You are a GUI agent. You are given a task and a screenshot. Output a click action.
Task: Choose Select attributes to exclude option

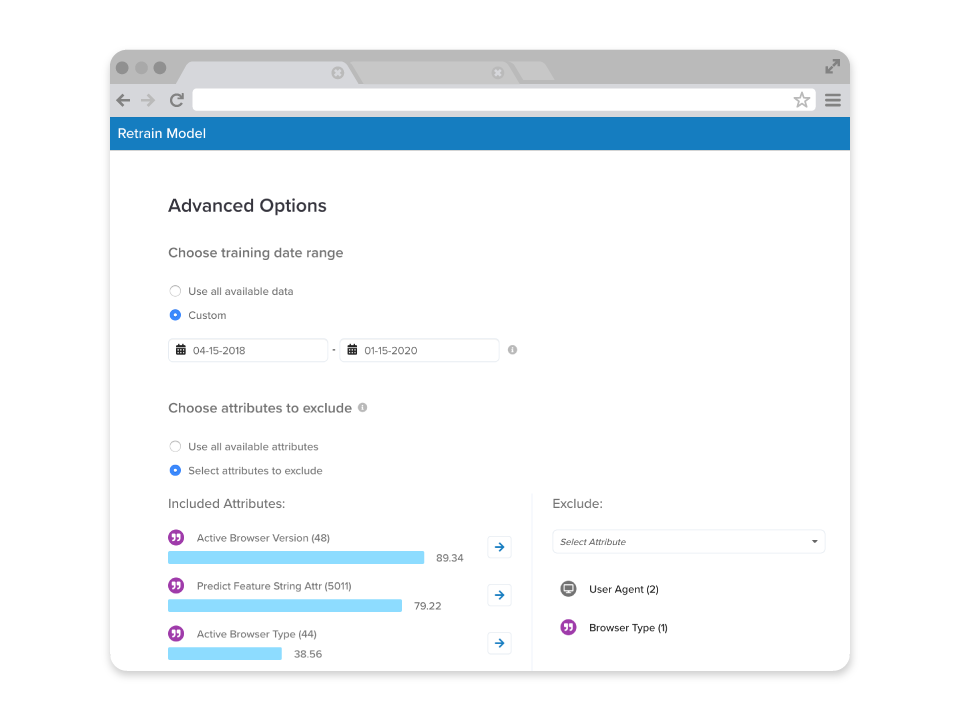(175, 470)
